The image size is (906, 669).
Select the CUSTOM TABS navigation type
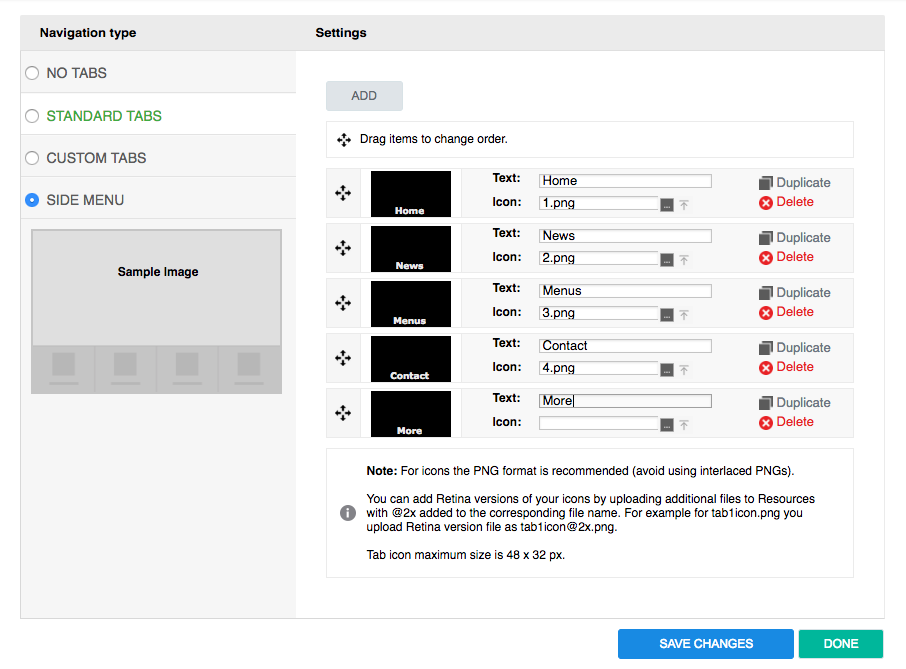point(32,158)
